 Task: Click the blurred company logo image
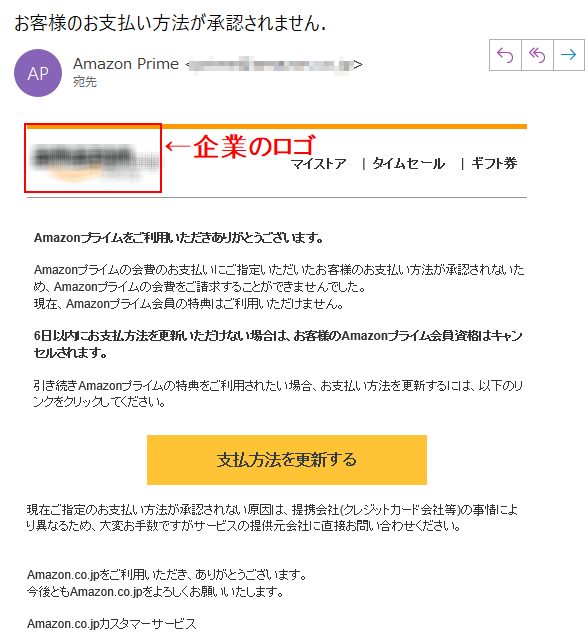(x=93, y=161)
